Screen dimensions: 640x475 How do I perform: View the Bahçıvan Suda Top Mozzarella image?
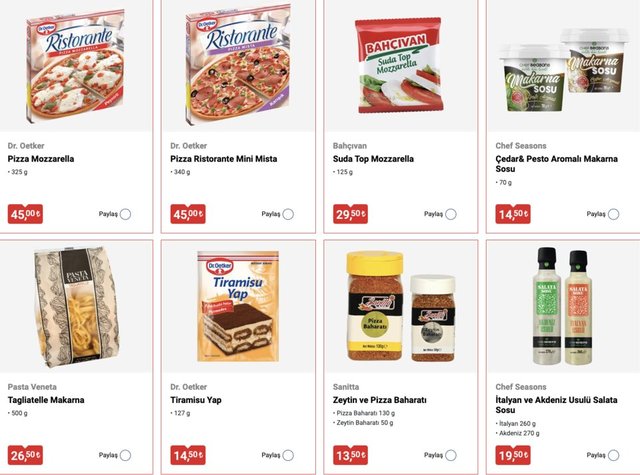[x=399, y=65]
